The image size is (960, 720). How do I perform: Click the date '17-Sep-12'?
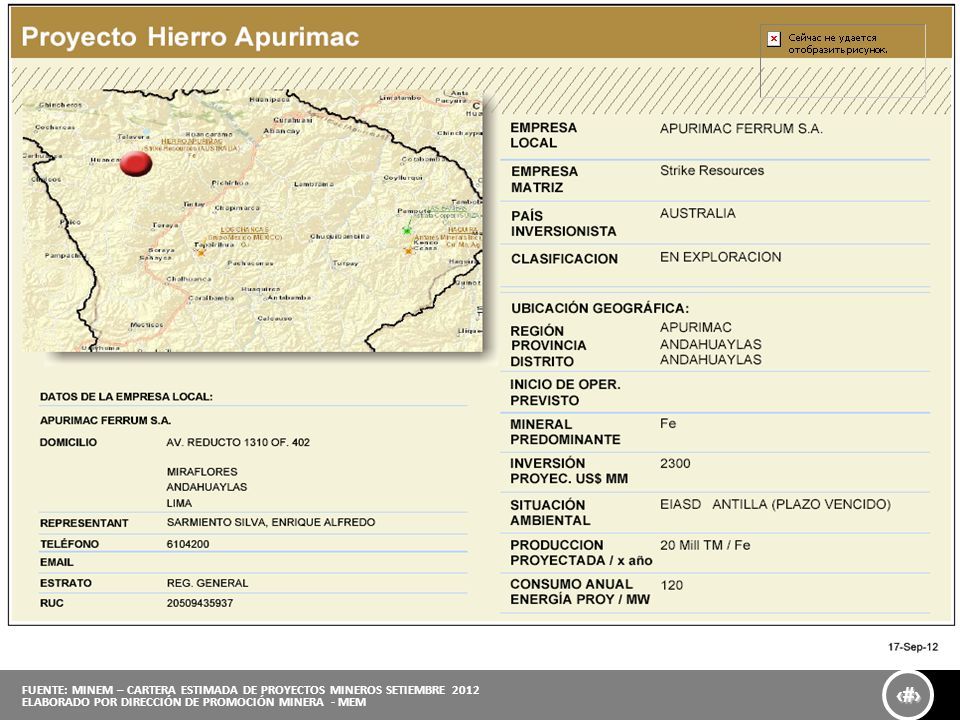pos(913,647)
